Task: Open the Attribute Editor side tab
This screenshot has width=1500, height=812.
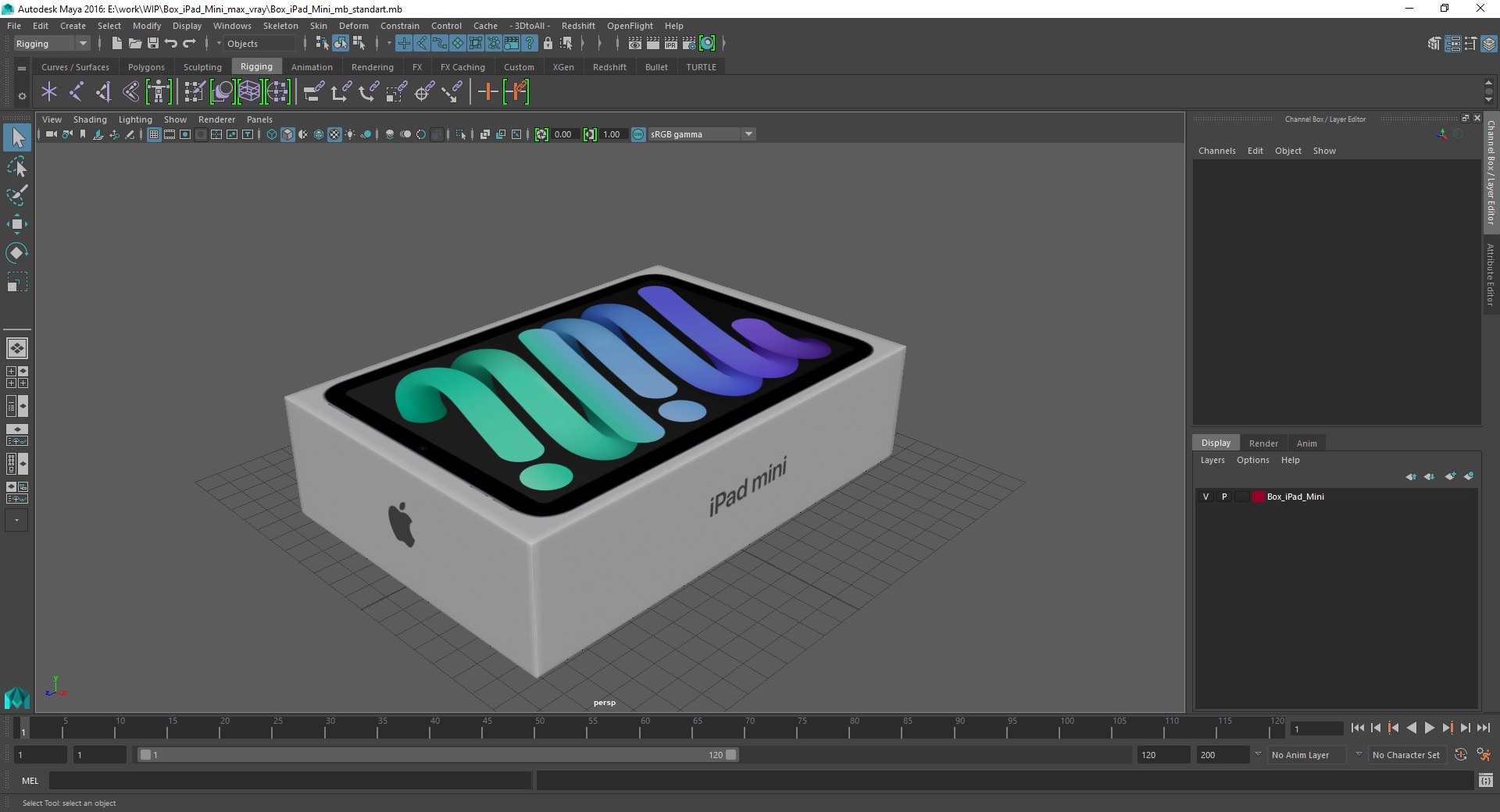Action: (1491, 273)
